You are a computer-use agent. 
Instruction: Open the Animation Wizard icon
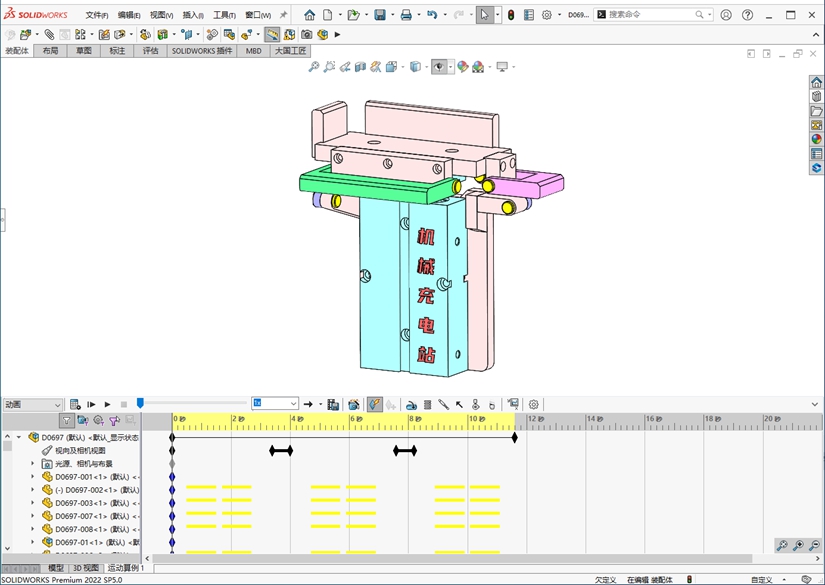point(354,404)
